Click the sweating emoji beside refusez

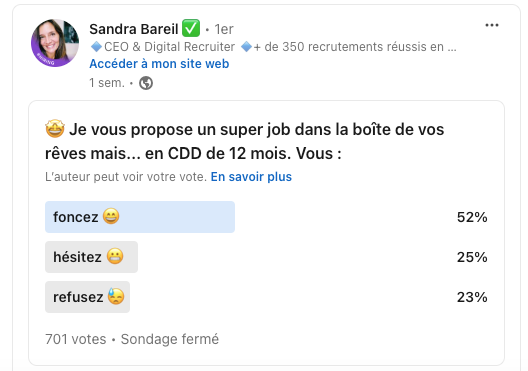pos(116,296)
